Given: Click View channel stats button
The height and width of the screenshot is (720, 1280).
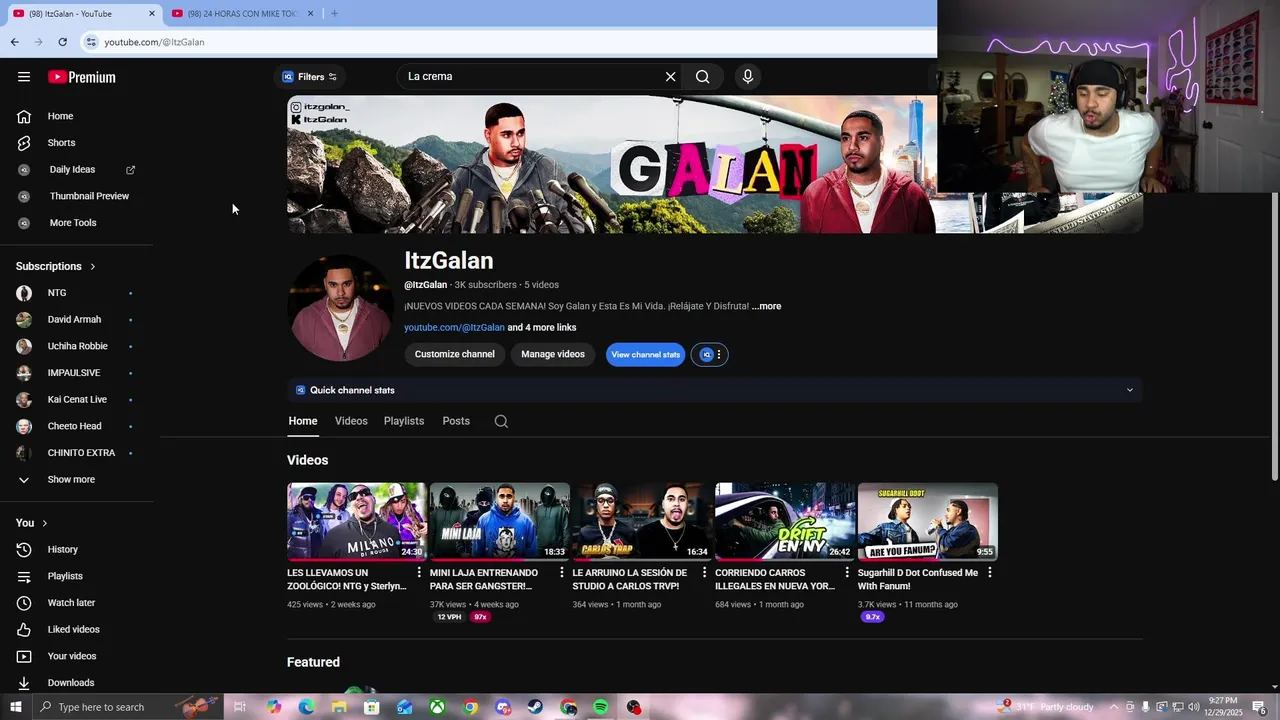Looking at the screenshot, I should 645,355.
